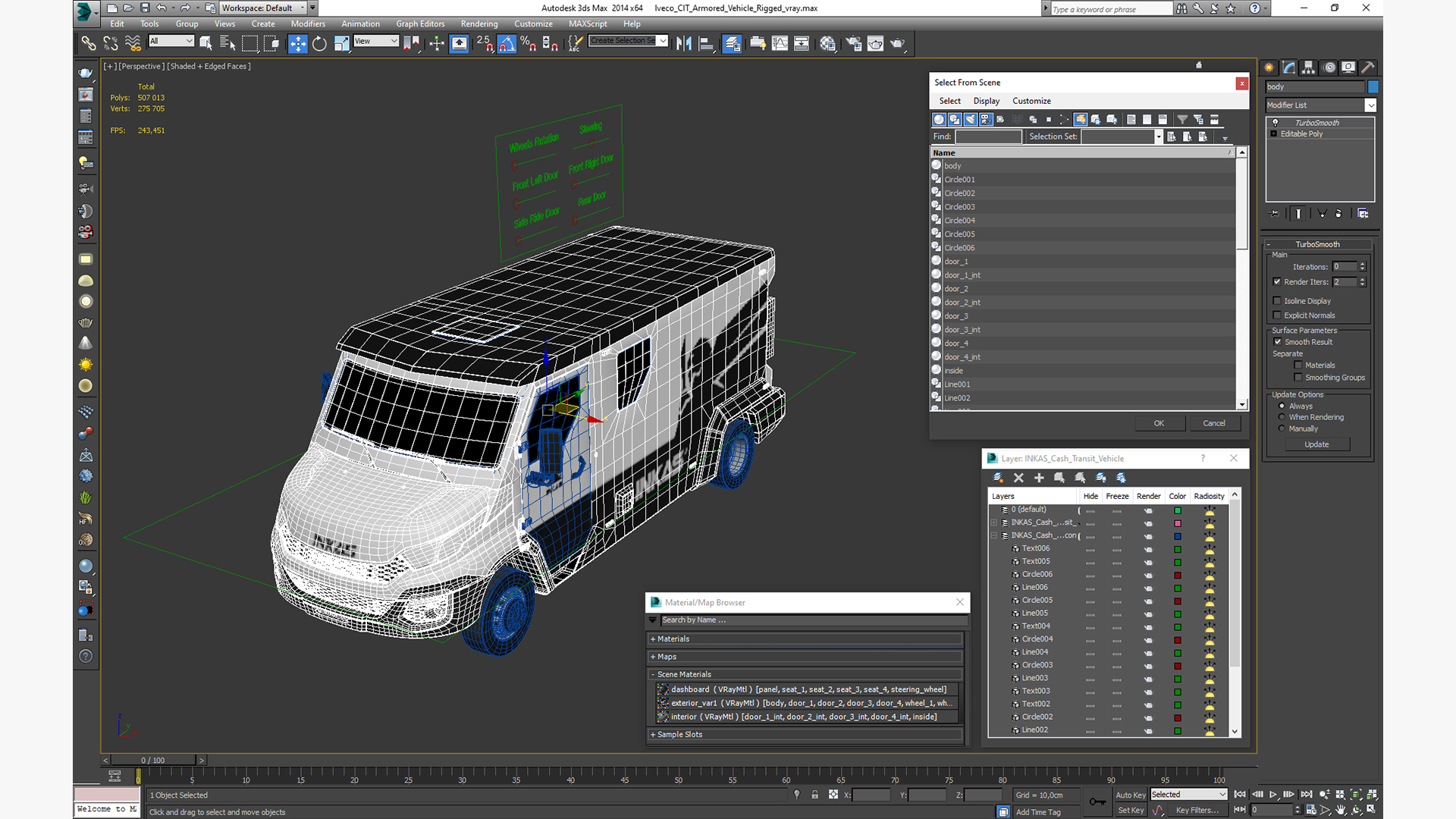Click the Mirror tool icon
This screenshot has height=819, width=1456.
[684, 43]
